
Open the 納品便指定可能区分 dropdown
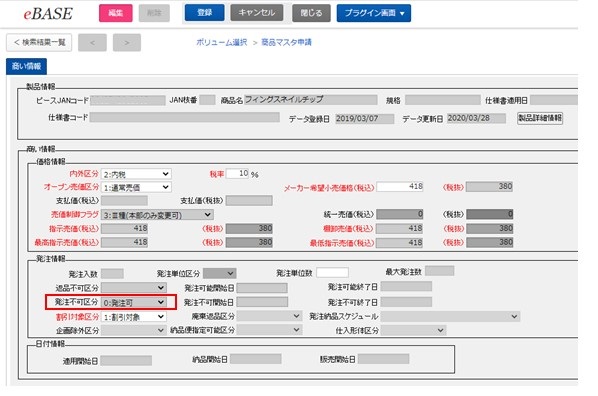point(269,330)
